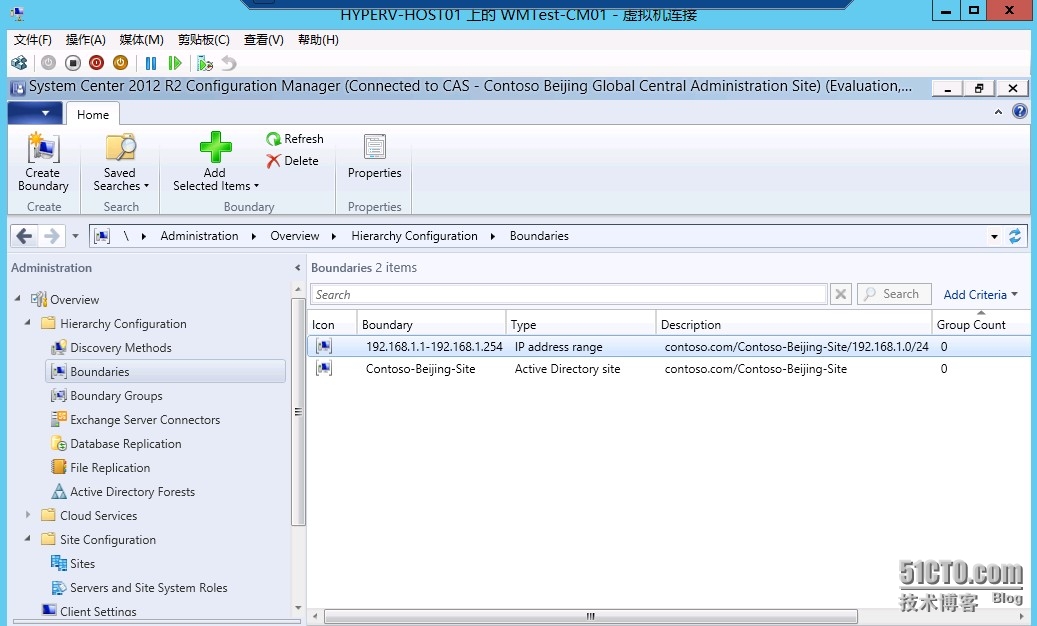Viewport: 1037px width, 626px height.
Task: Click the green Add Selected Items icon
Action: 216,147
